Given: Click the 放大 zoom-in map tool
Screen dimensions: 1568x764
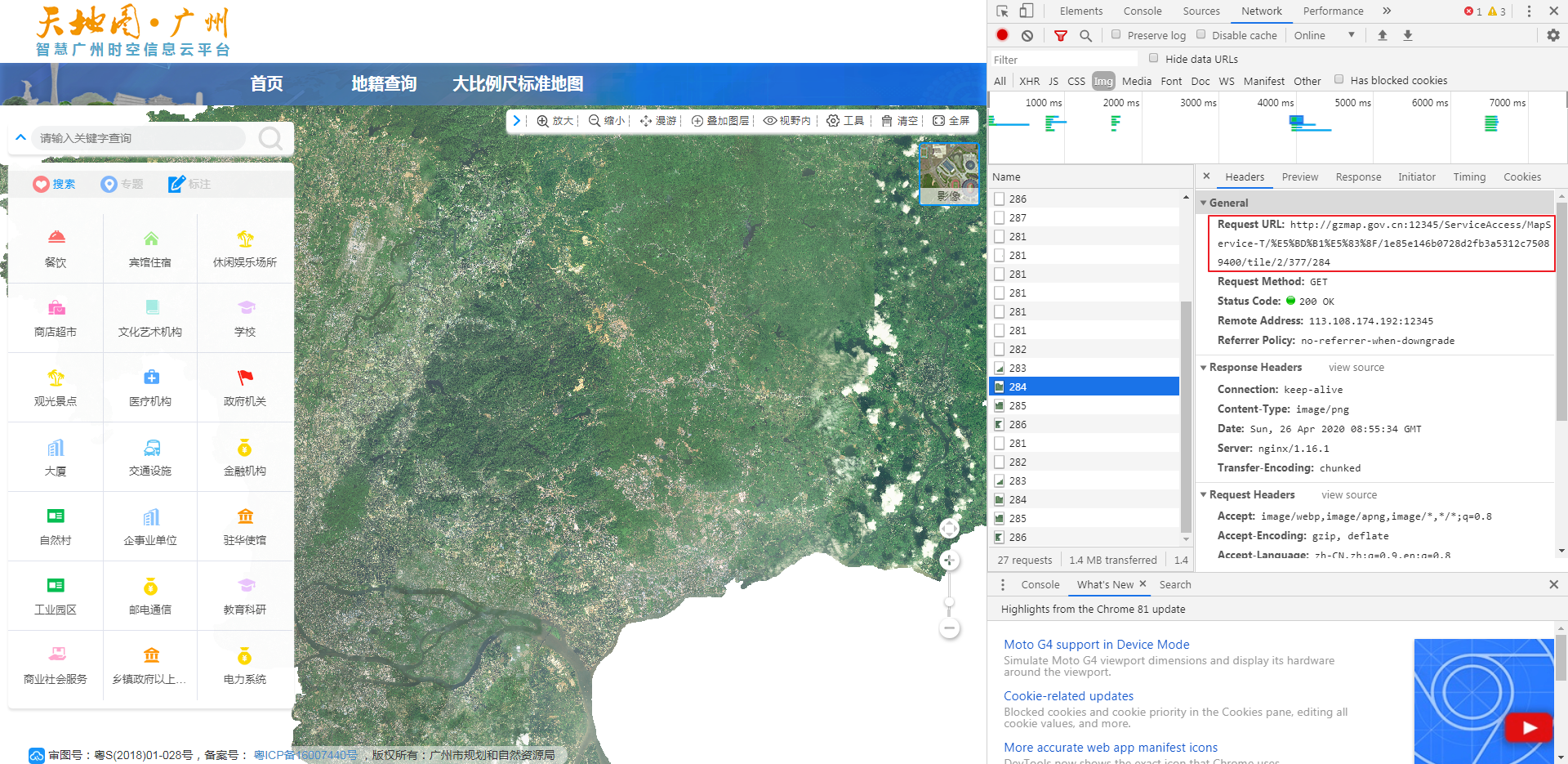Looking at the screenshot, I should [555, 121].
